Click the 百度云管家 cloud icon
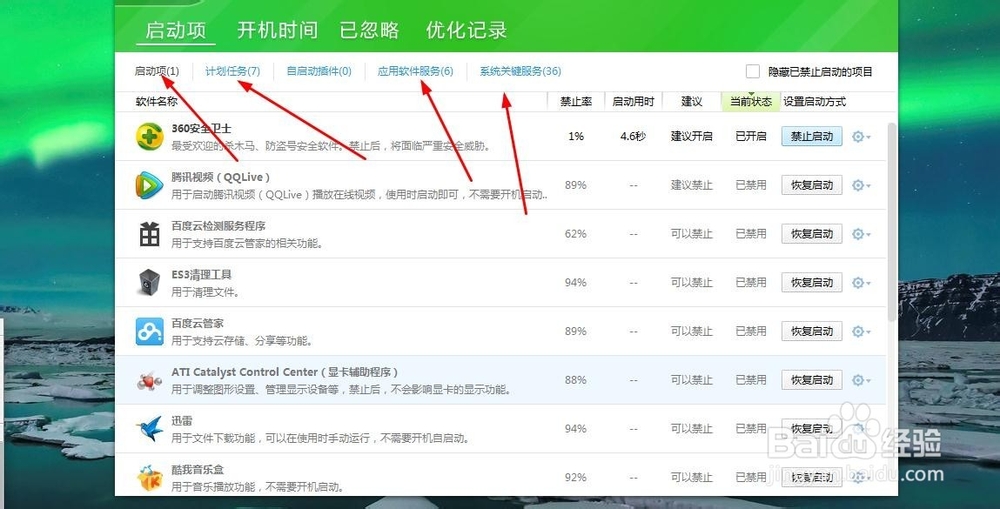This screenshot has height=509, width=1000. point(150,331)
